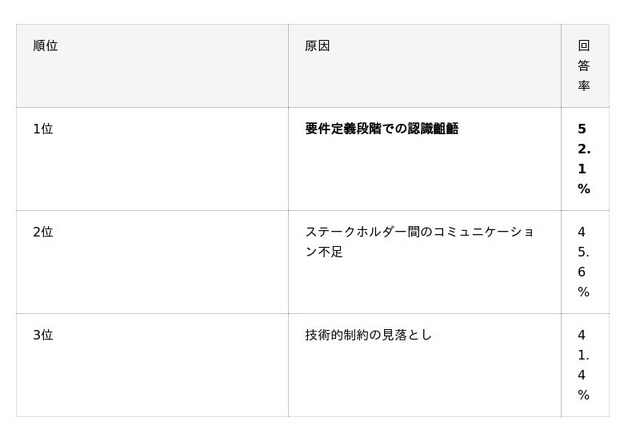Click the bold 要件定義段階での認識齟齬 text
The image size is (640, 441).
[381, 129]
